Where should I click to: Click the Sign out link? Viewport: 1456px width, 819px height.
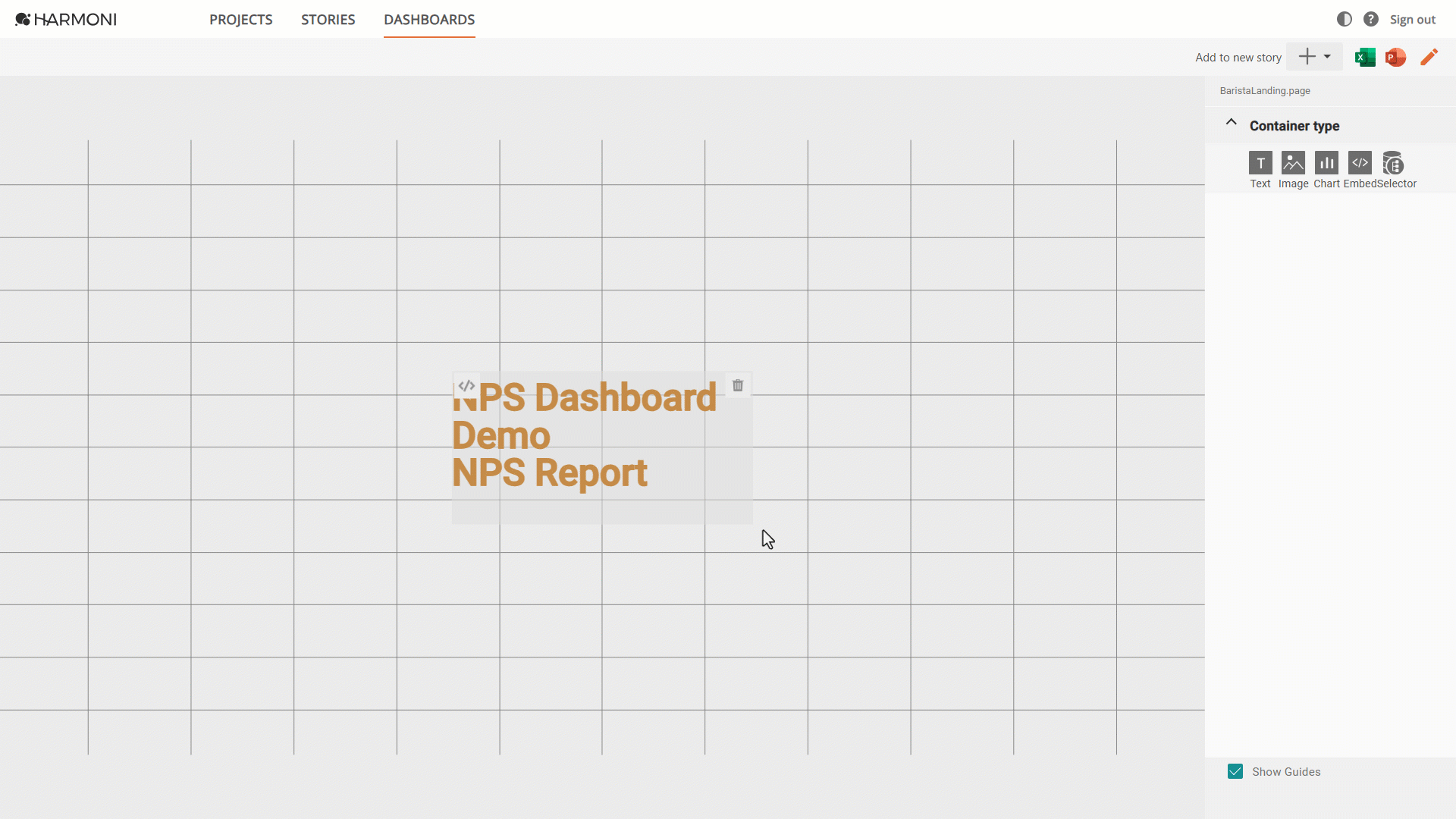click(x=1412, y=20)
